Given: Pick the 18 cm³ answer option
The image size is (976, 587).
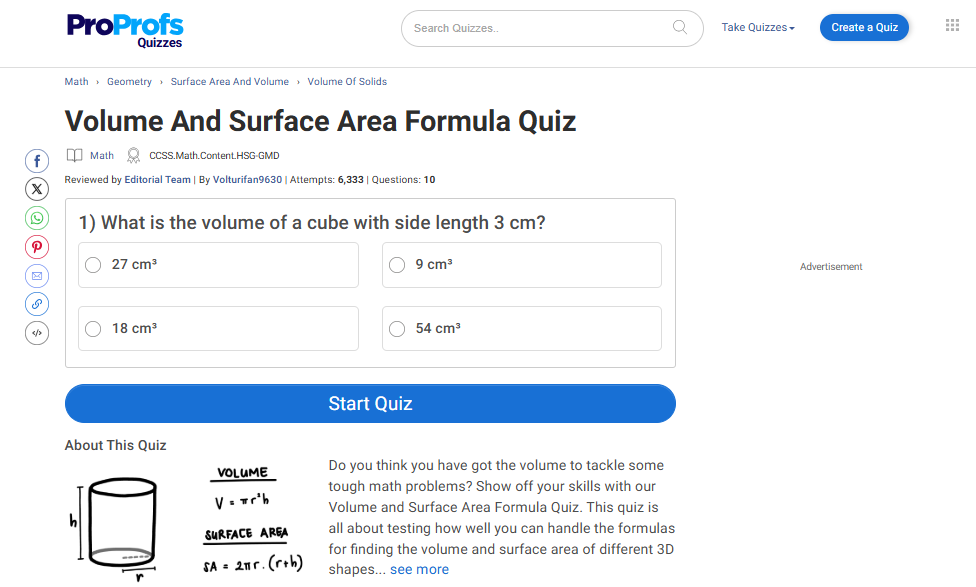Looking at the screenshot, I should [94, 329].
